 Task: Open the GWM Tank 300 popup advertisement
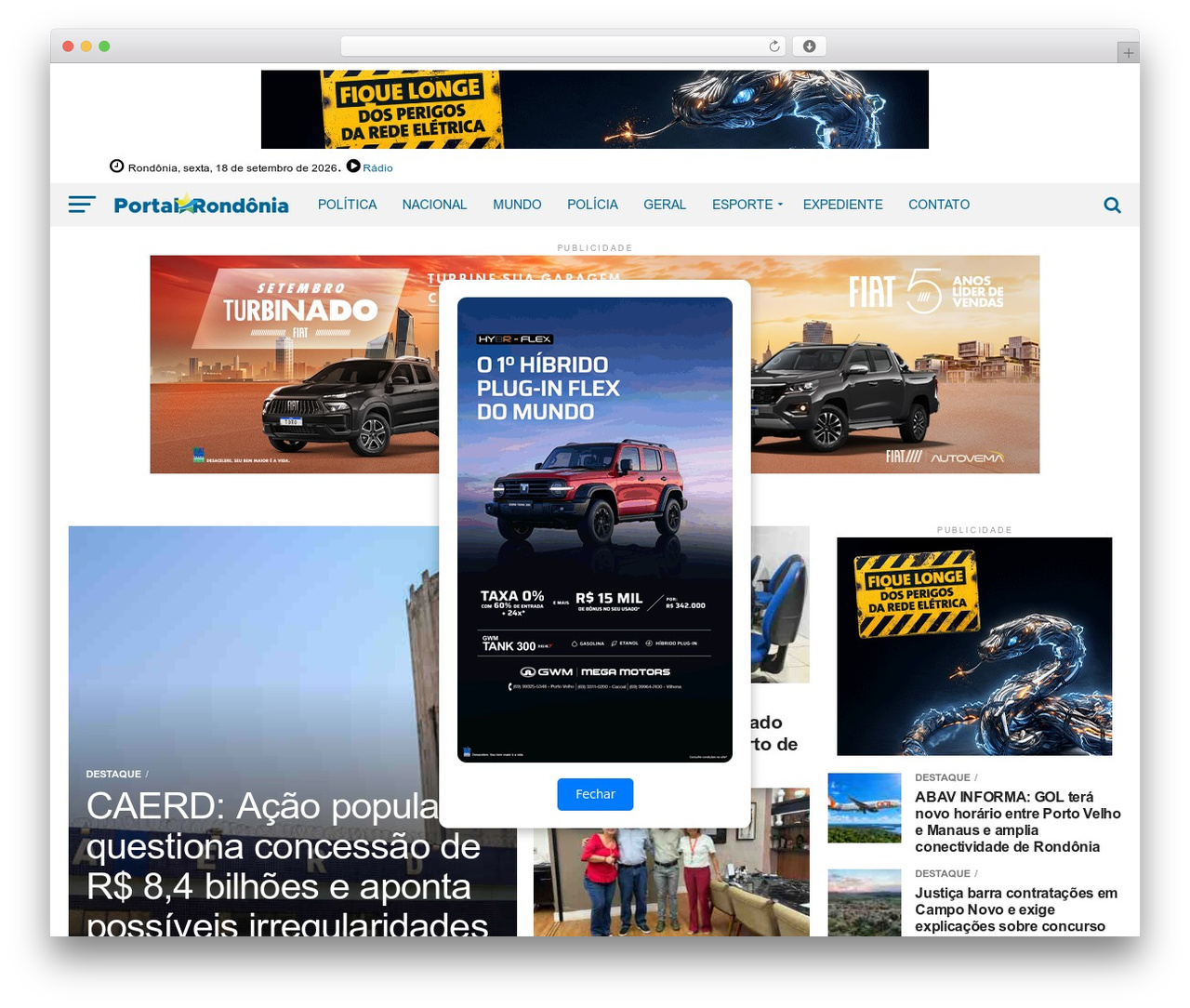(595, 530)
